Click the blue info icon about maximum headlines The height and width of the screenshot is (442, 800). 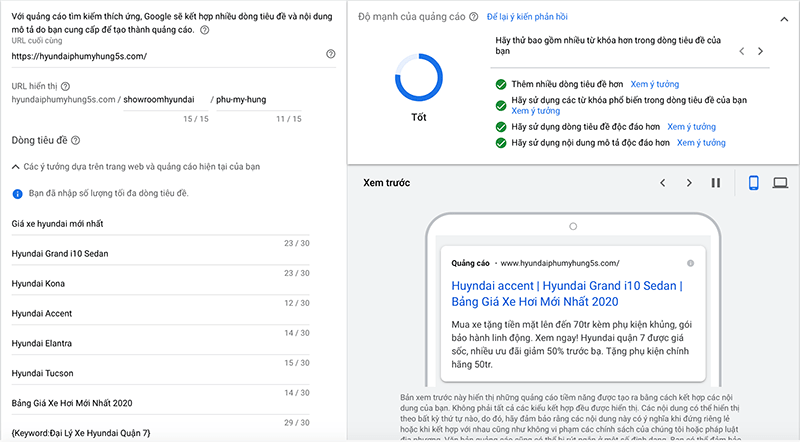pos(17,194)
